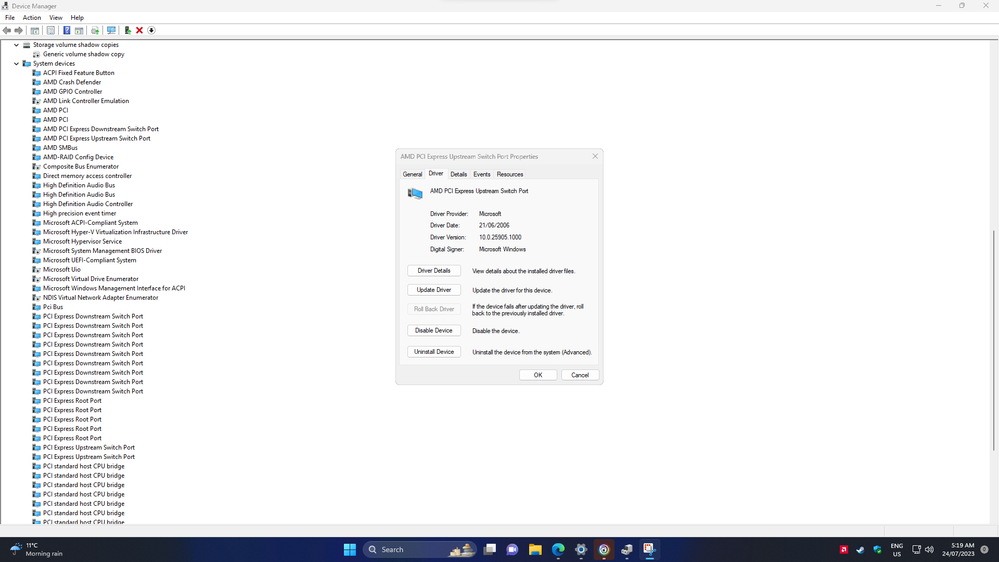Click the Disable Device button
999x562 pixels.
click(x=434, y=331)
